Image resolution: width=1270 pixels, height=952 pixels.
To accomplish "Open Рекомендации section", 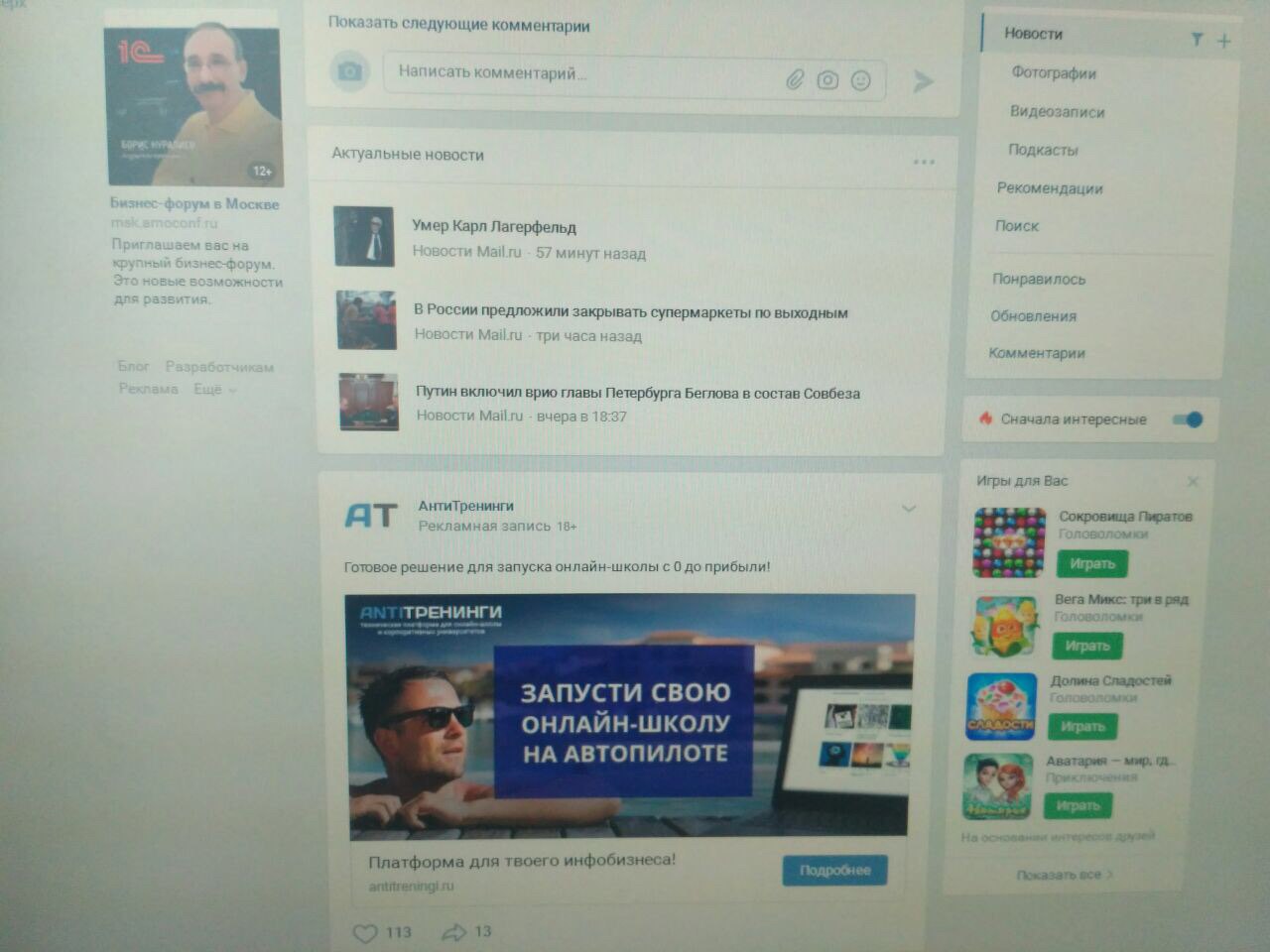I will pyautogui.click(x=1050, y=188).
